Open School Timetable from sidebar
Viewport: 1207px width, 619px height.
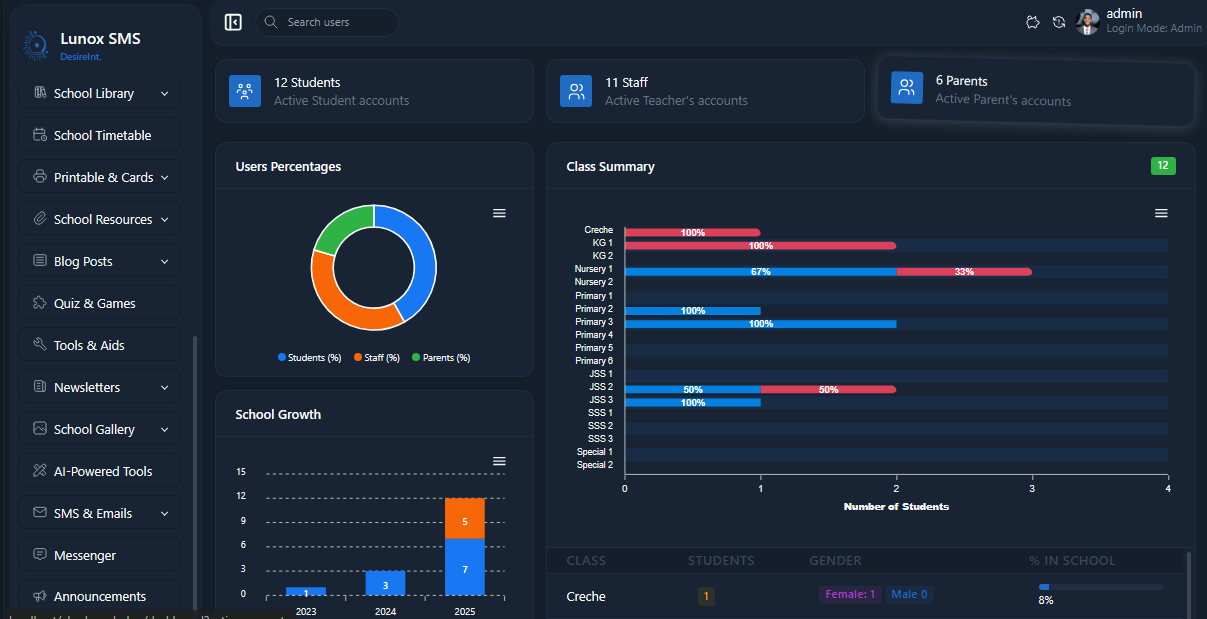click(x=100, y=135)
